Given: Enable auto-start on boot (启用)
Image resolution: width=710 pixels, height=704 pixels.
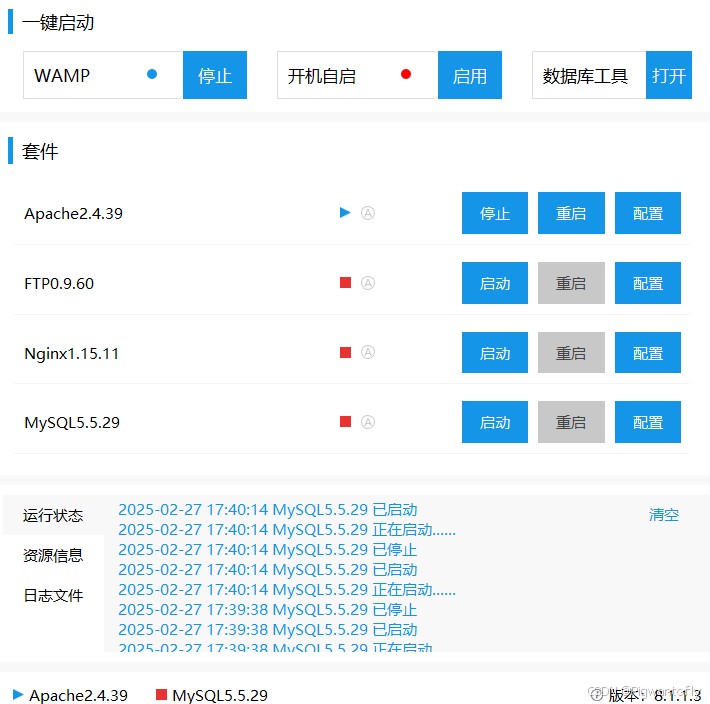Looking at the screenshot, I should pos(470,75).
